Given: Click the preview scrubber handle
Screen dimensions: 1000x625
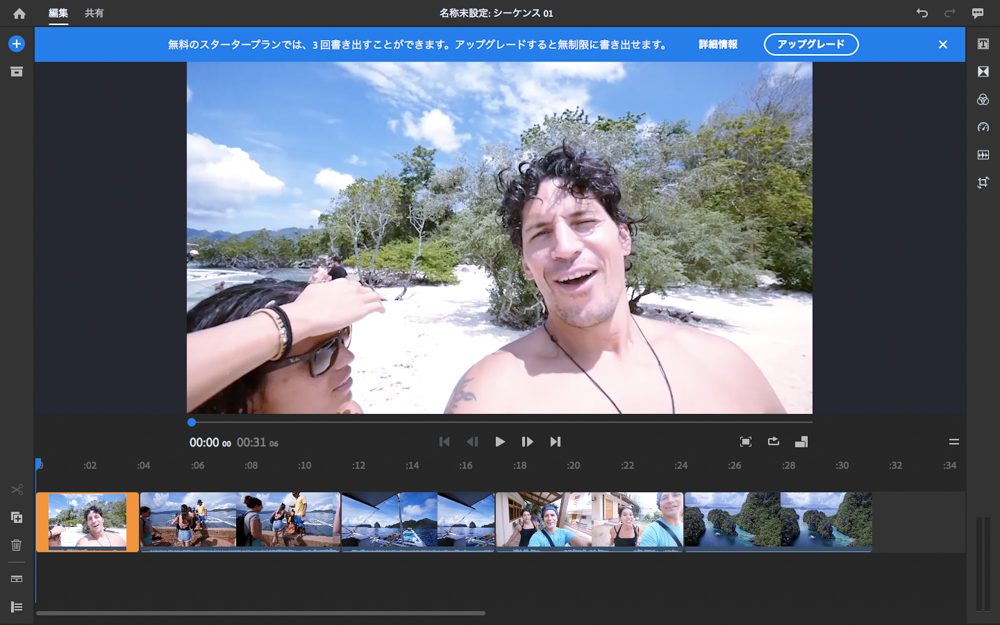Looking at the screenshot, I should click(191, 422).
